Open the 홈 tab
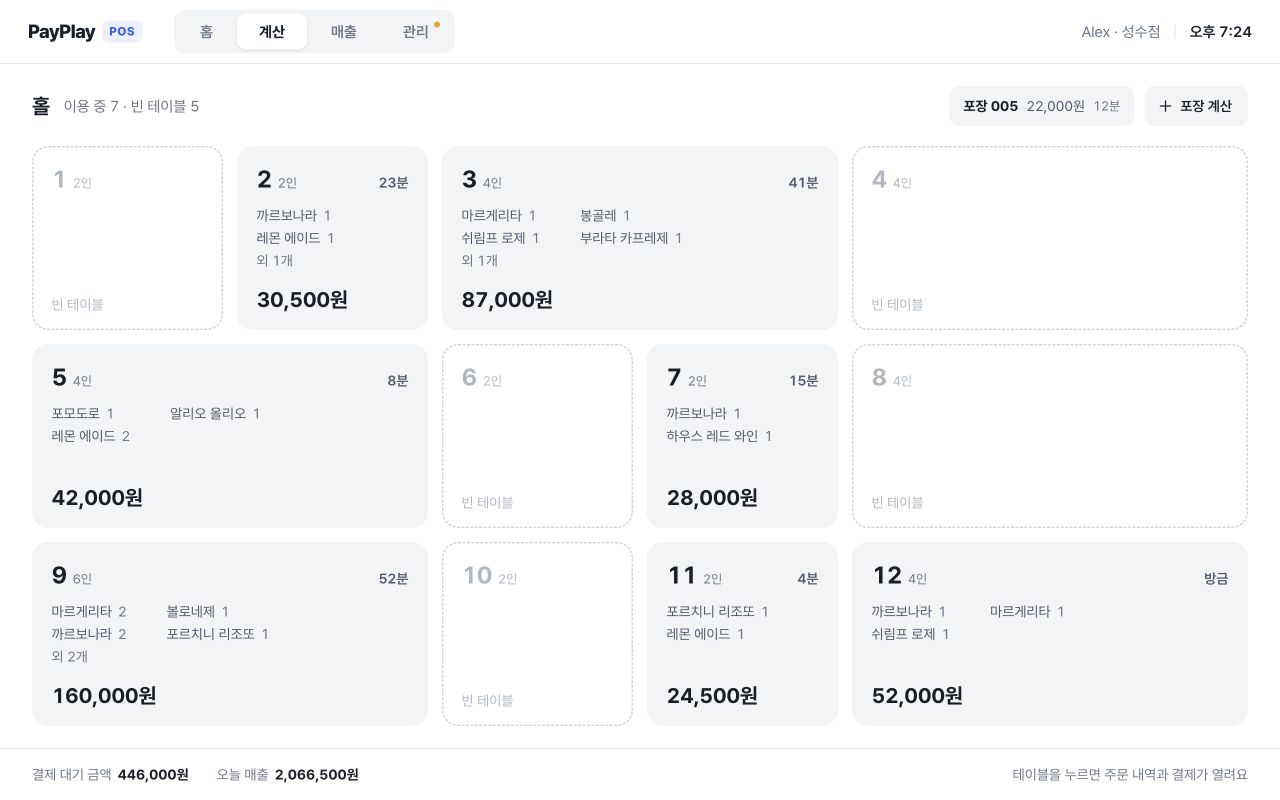This screenshot has width=1280, height=800. pos(206,32)
